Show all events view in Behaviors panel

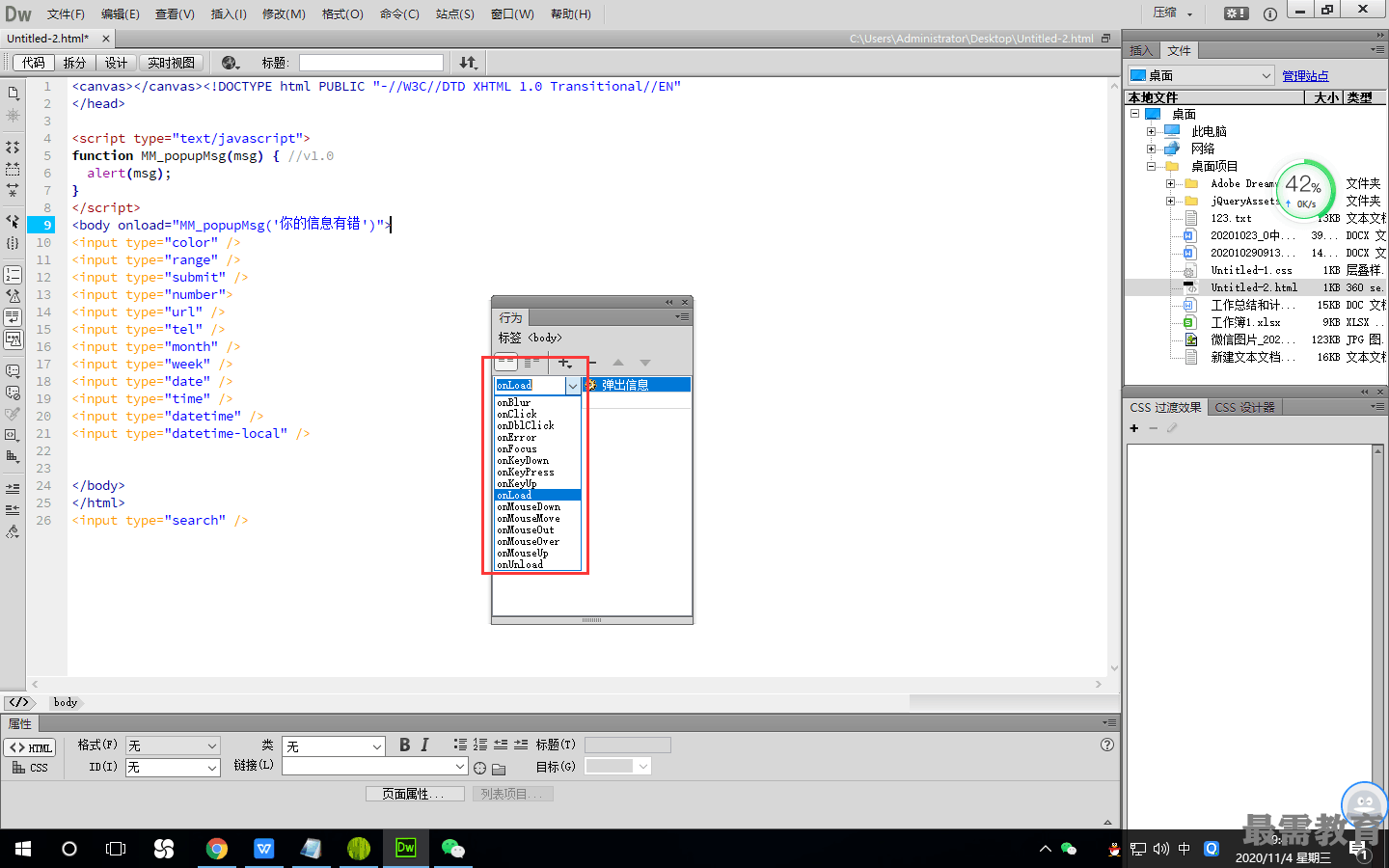click(x=531, y=363)
